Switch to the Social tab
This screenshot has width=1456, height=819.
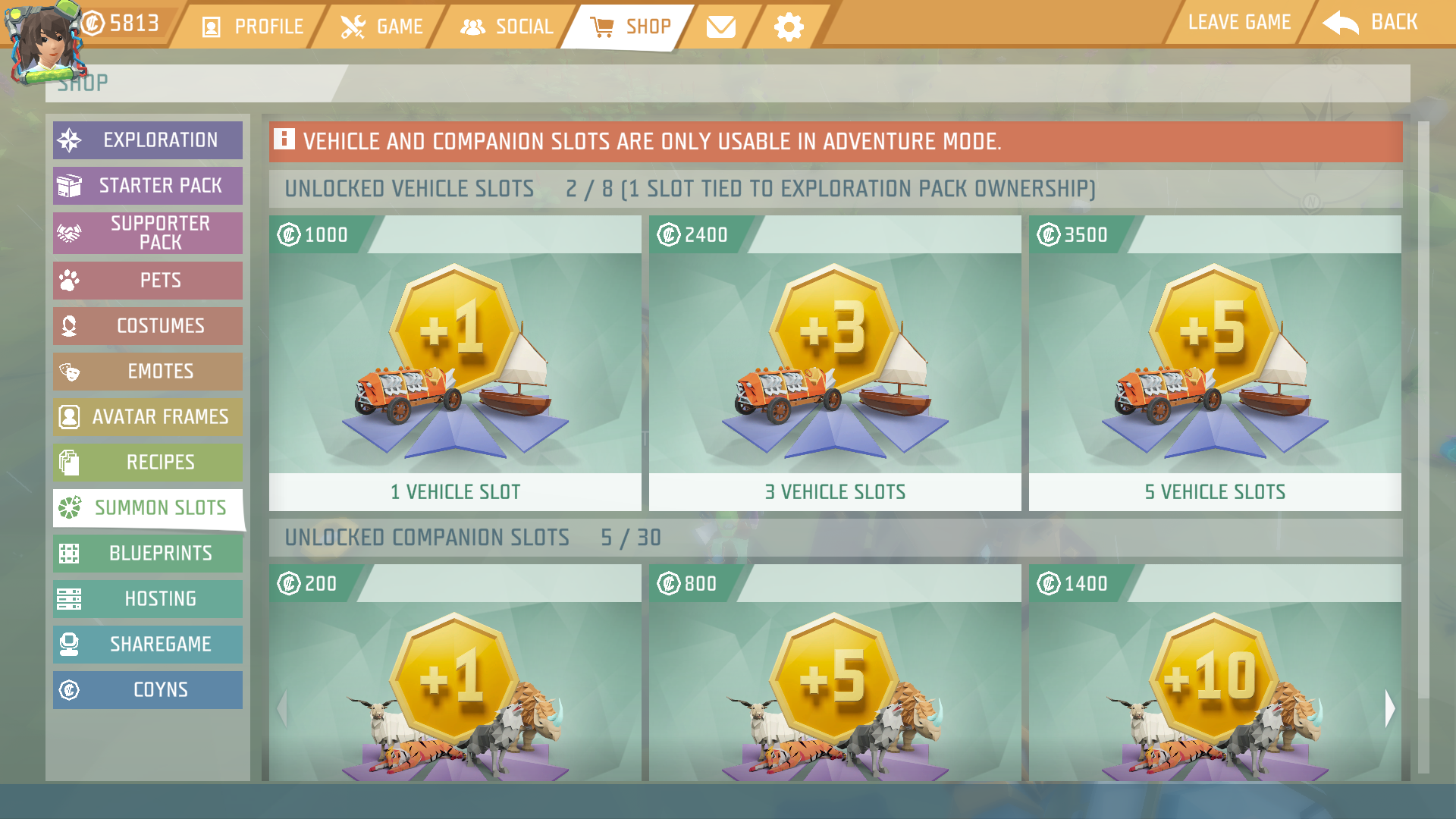[507, 27]
